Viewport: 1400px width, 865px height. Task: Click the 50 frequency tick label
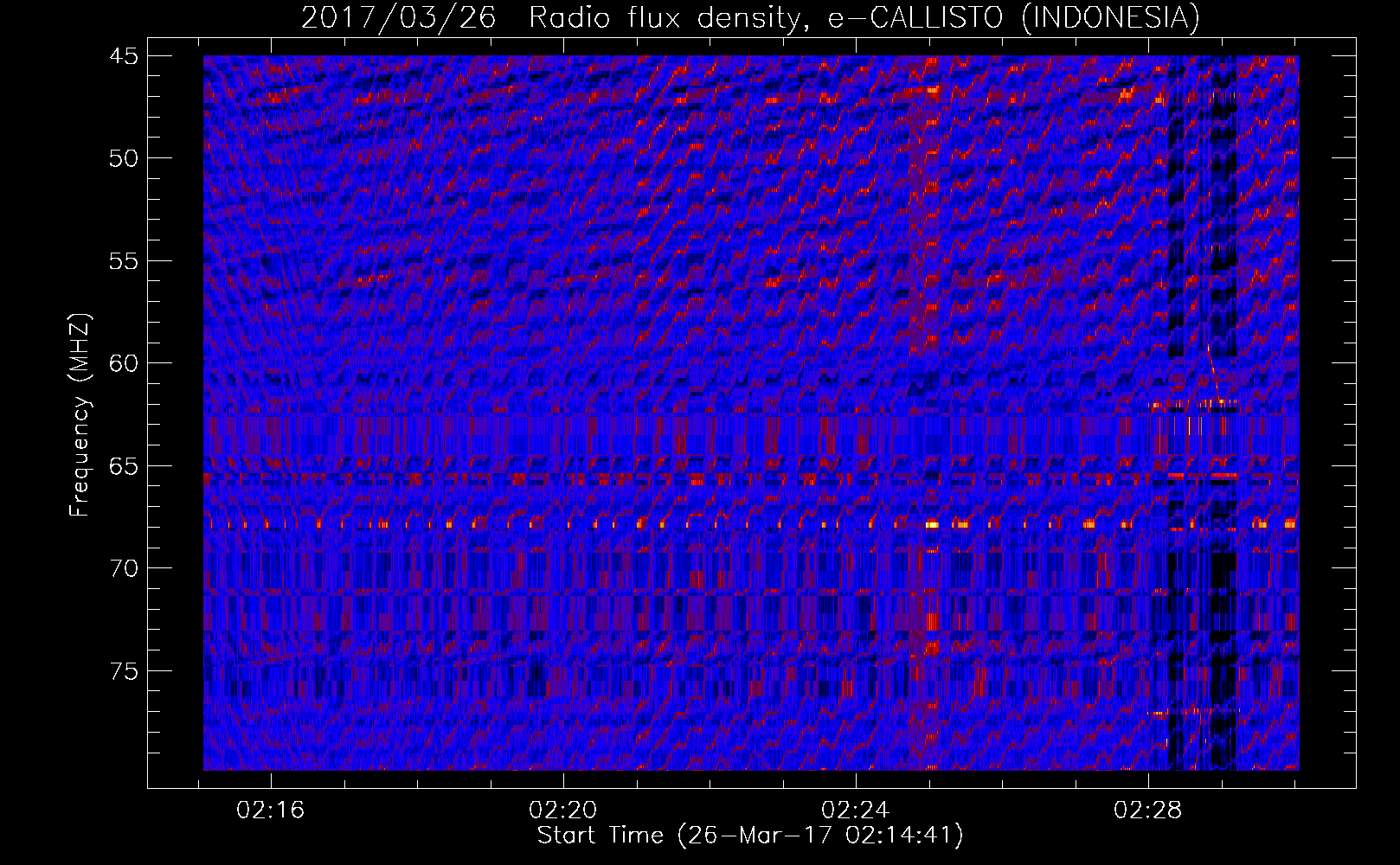coord(123,158)
